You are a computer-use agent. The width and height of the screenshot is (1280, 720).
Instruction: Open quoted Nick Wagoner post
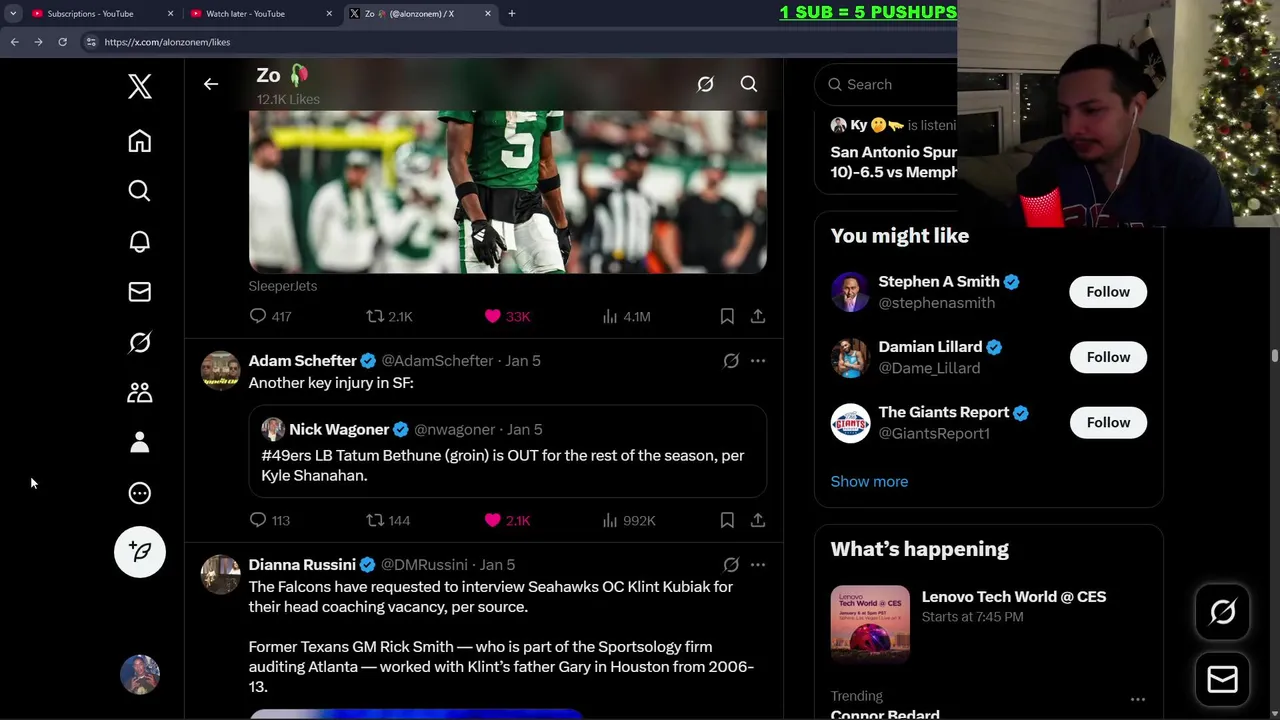pyautogui.click(x=508, y=451)
